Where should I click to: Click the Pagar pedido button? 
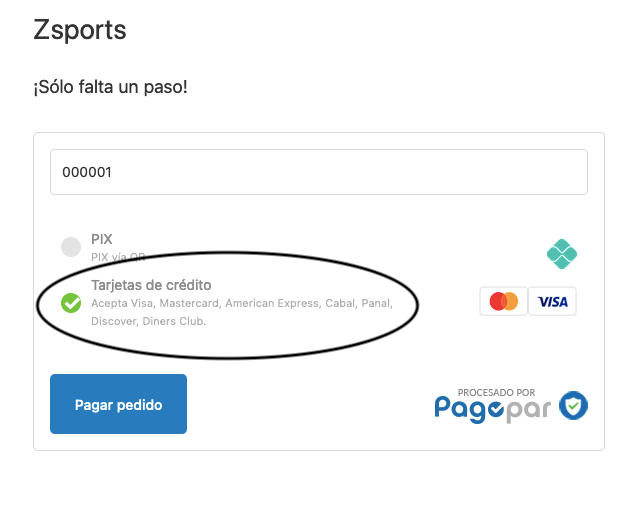click(x=118, y=404)
